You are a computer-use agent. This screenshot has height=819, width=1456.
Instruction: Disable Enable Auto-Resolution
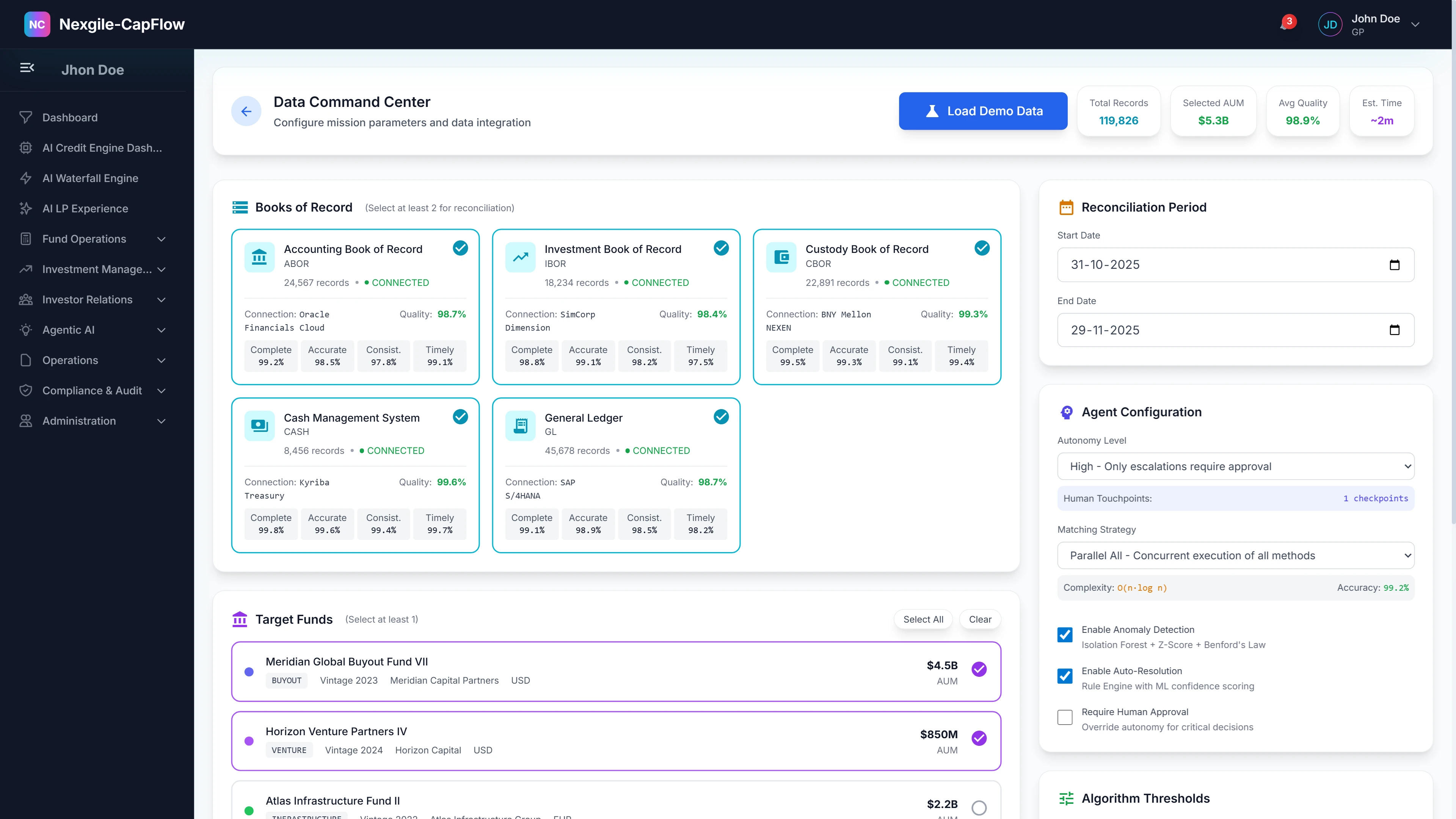1065,676
